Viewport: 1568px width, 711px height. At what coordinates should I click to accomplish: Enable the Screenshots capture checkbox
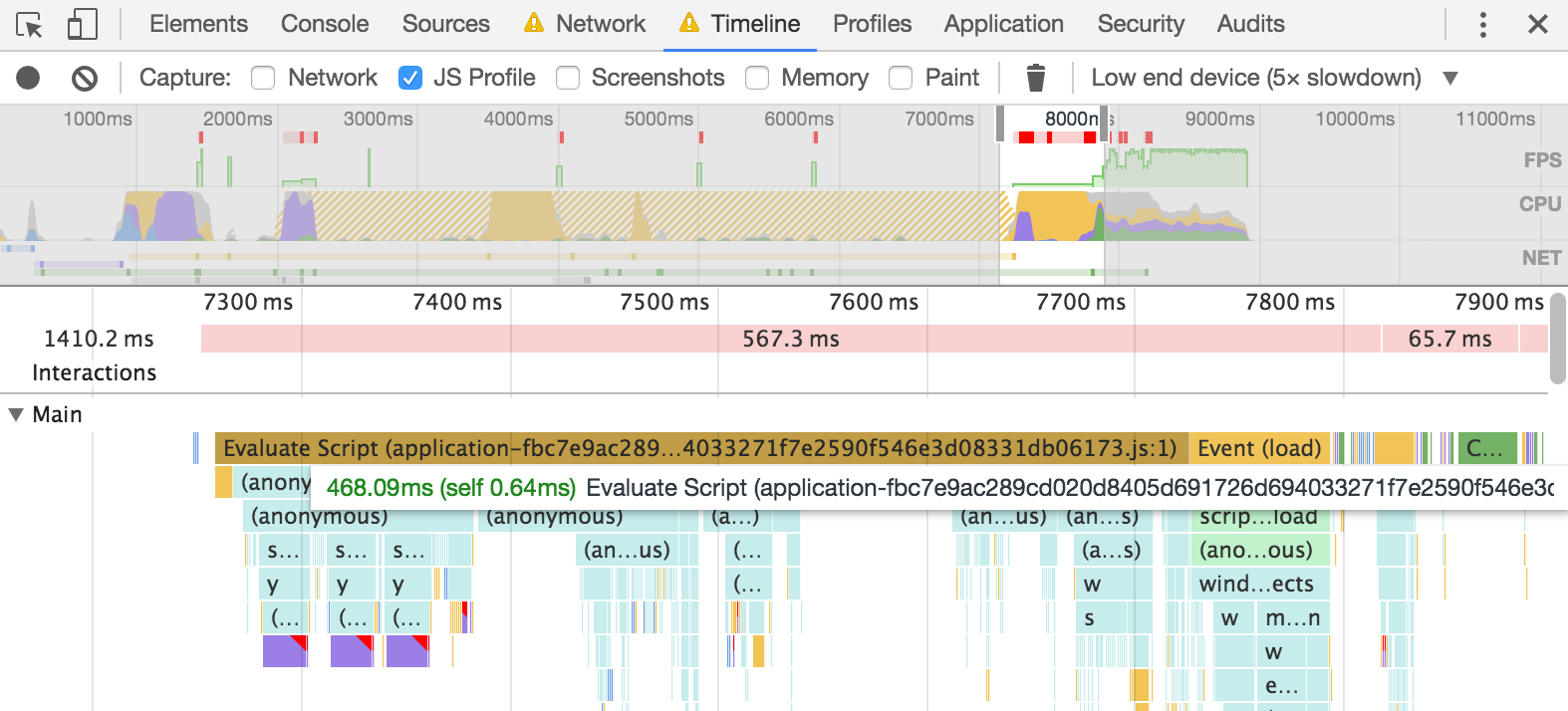[x=568, y=78]
